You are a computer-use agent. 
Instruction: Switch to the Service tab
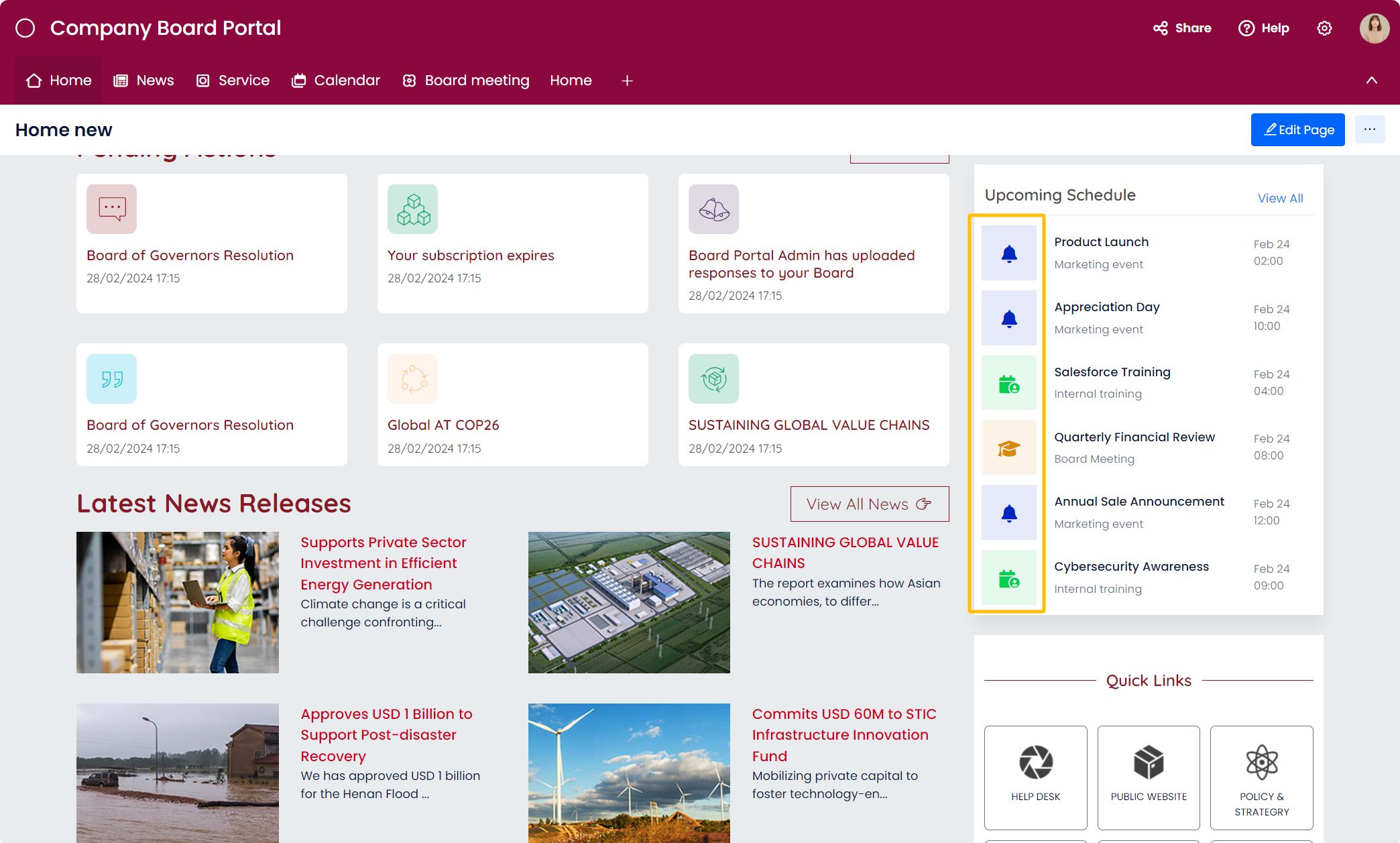233,80
